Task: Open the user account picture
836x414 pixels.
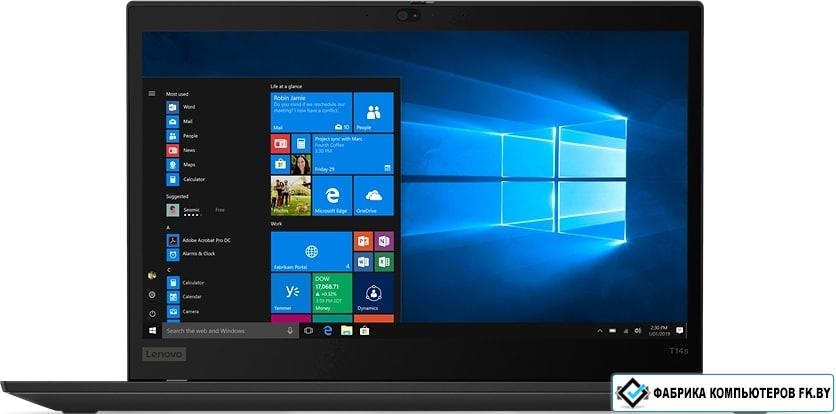Action: [152, 275]
